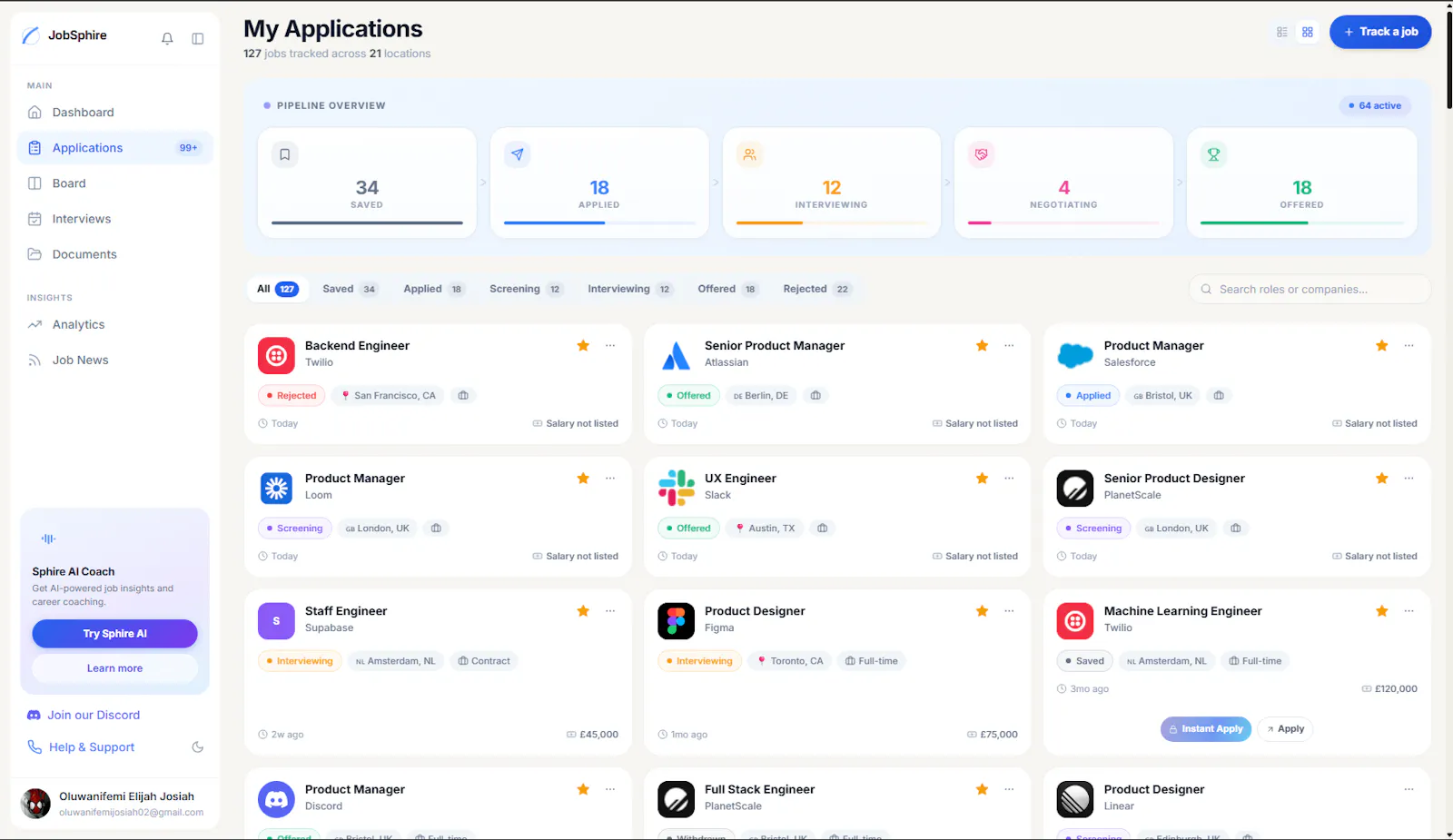This screenshot has width=1453, height=840.
Task: Toggle star on PlanetScale Senior Product Designer
Action: pos(1381,479)
